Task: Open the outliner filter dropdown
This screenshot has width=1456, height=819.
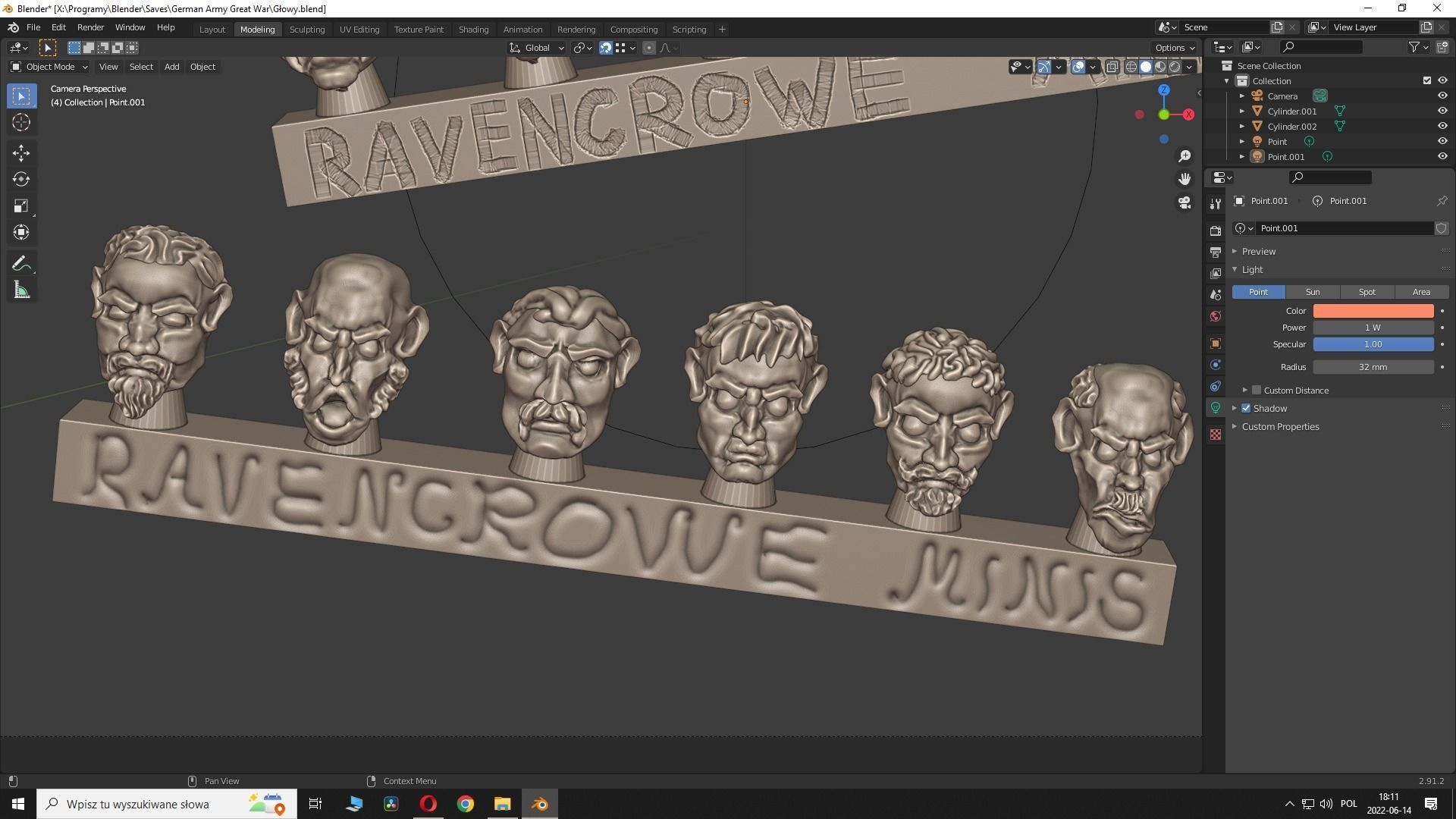Action: 1419,47
